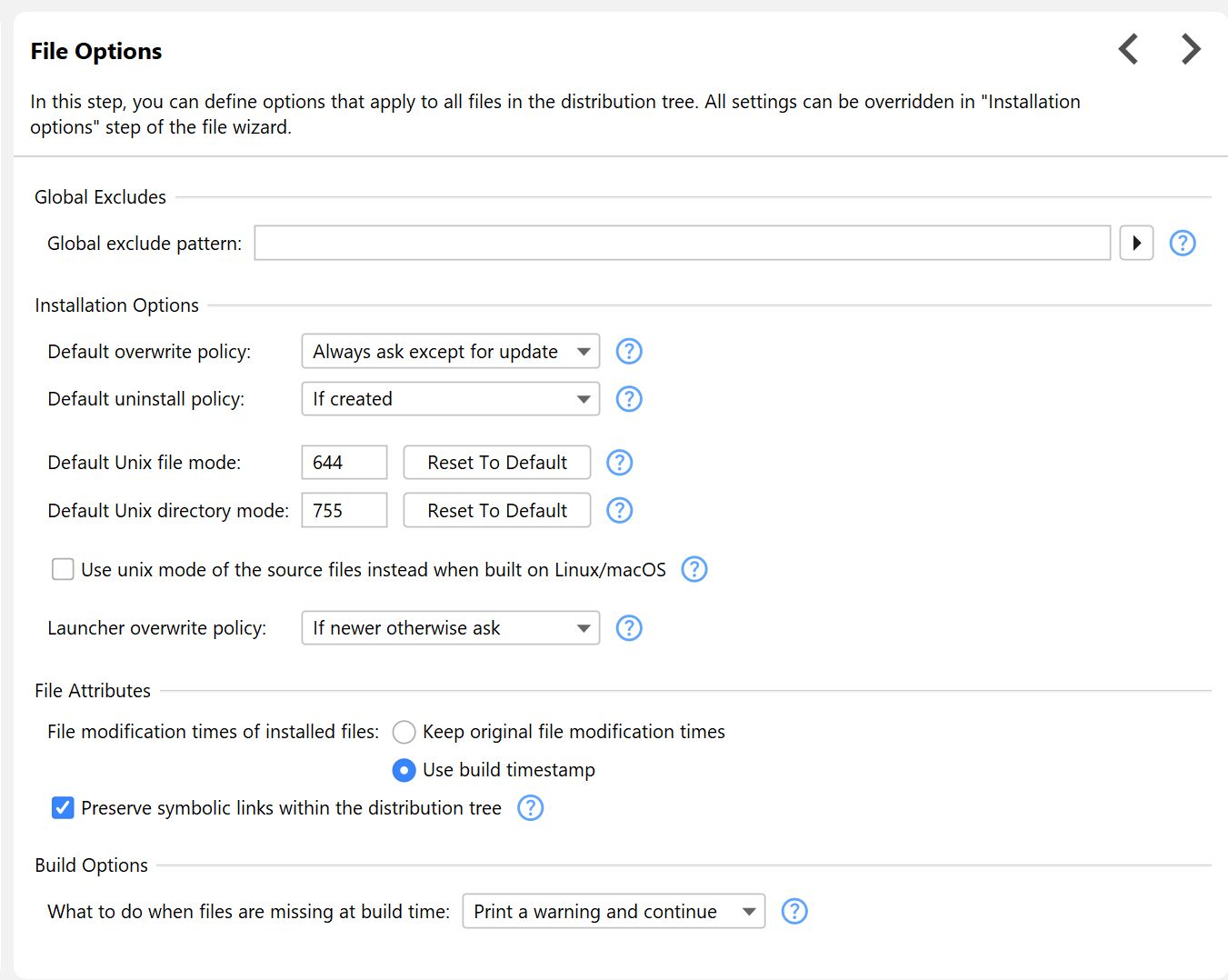Uncheck Preserve symbolic links checkbox

pyautogui.click(x=63, y=808)
